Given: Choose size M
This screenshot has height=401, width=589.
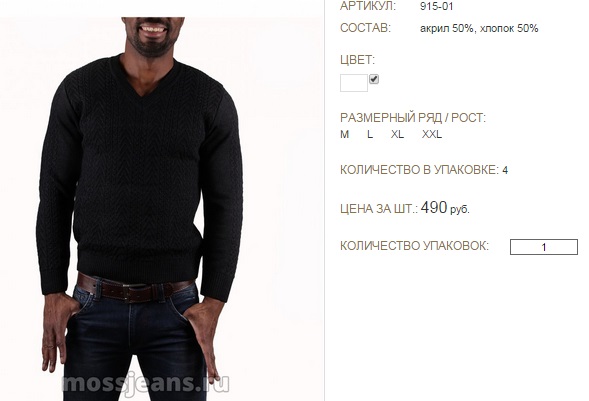Looking at the screenshot, I should point(344,134).
